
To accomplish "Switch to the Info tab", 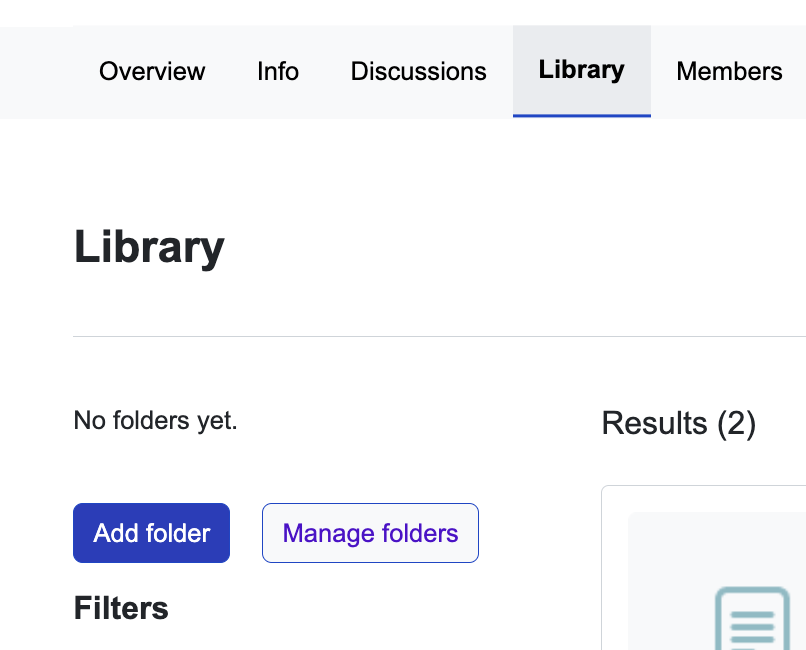I will tap(278, 72).
